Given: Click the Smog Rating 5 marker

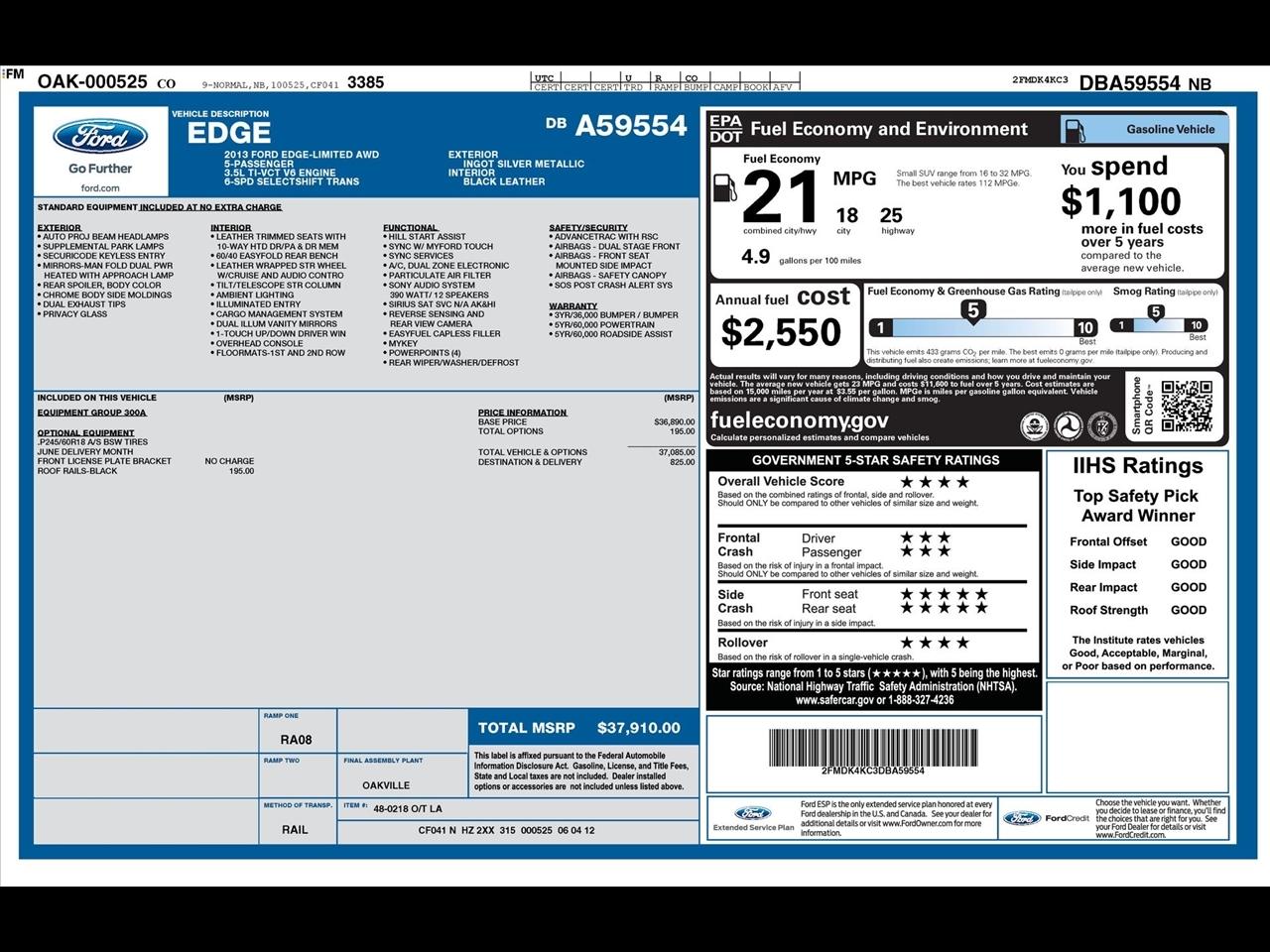Looking at the screenshot, I should coord(1155,312).
